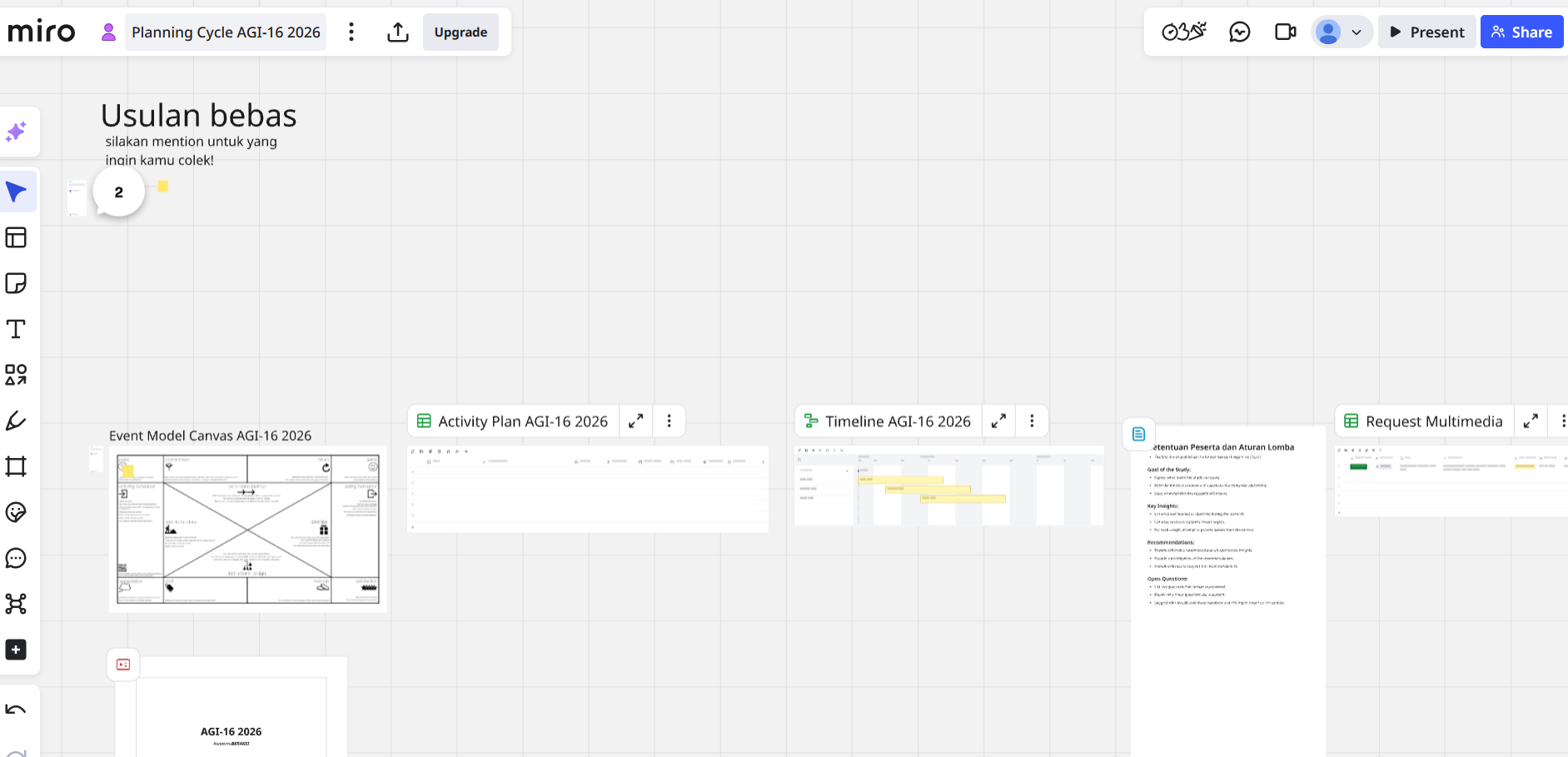Select the Sticky note tool
Image resolution: width=1568 pixels, height=757 pixels.
pyautogui.click(x=17, y=283)
